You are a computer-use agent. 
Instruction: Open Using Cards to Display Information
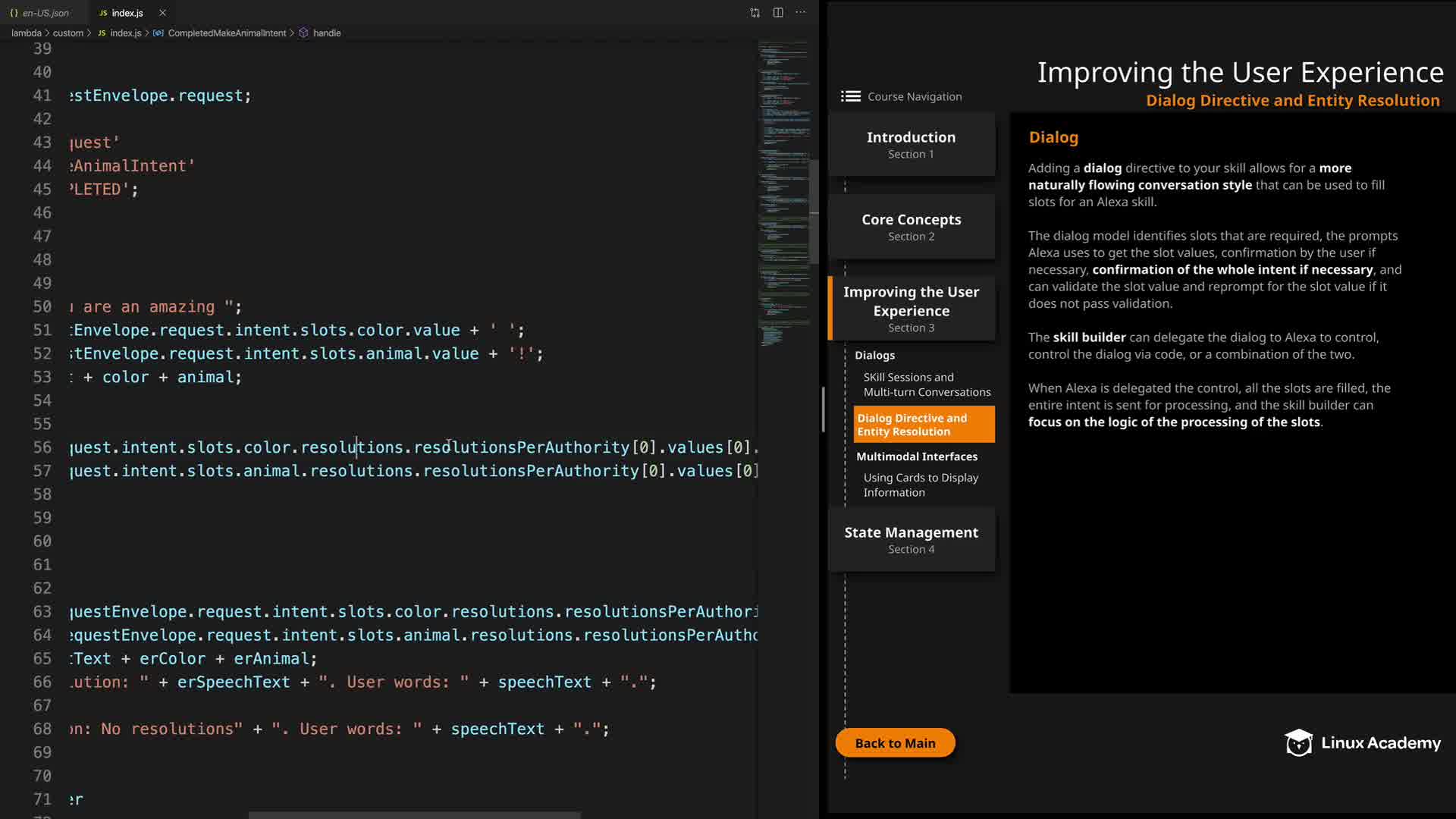coord(920,485)
